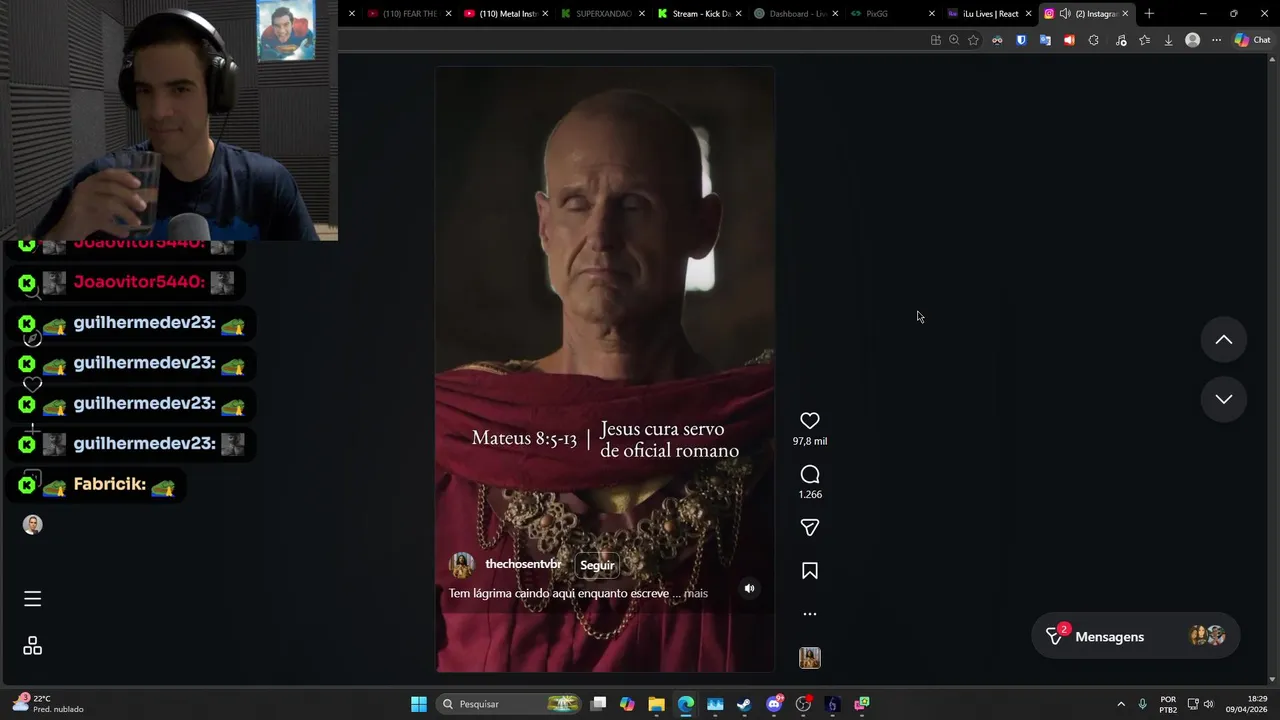Screen dimensions: 1280x720
Task: Open the Instagram hamburger menu icon
Action: (32, 599)
